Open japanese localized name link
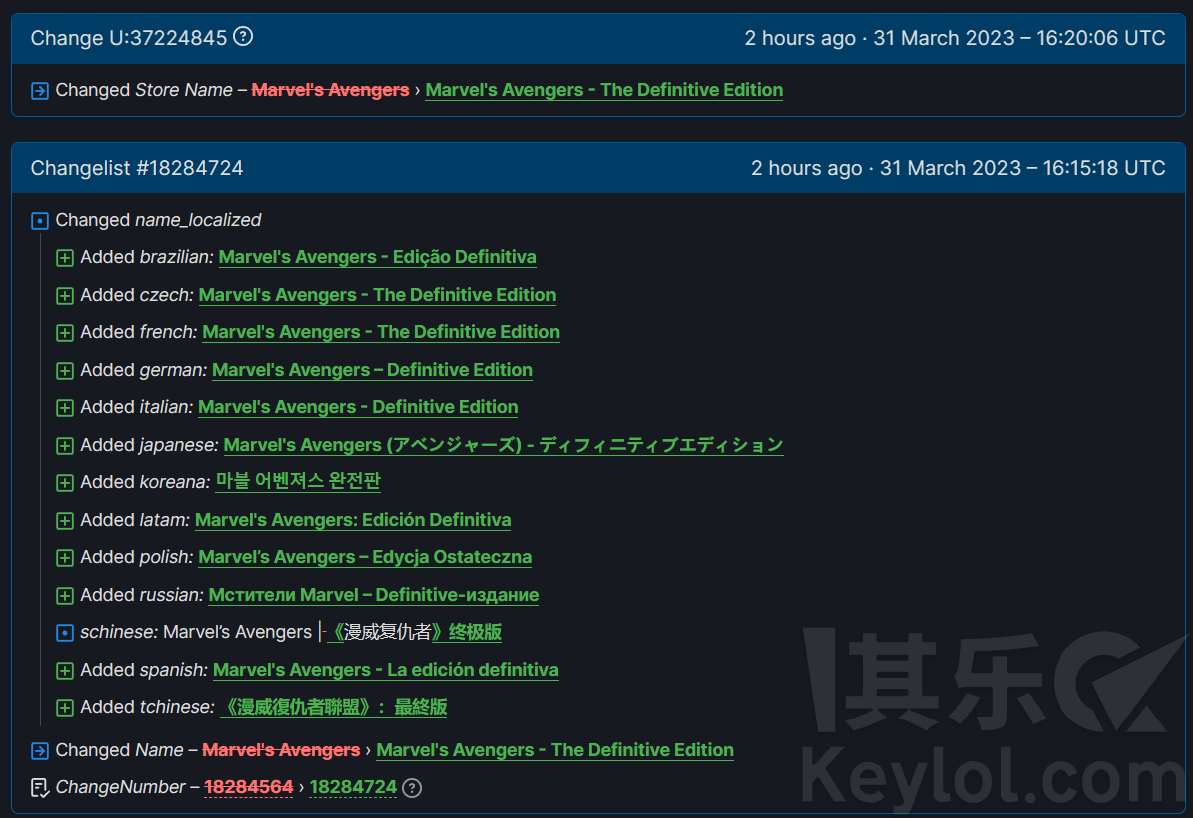The height and width of the screenshot is (818, 1193). pyautogui.click(x=504, y=444)
